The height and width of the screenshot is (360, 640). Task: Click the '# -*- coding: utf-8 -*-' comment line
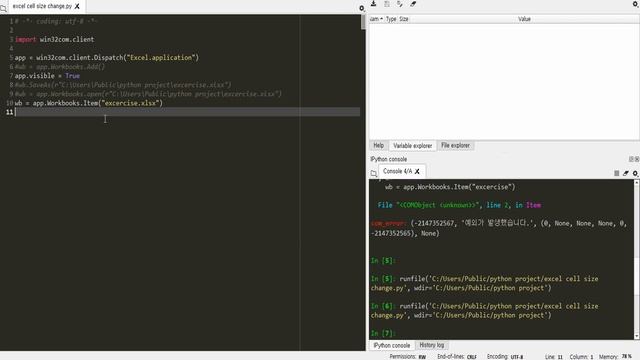(56, 21)
